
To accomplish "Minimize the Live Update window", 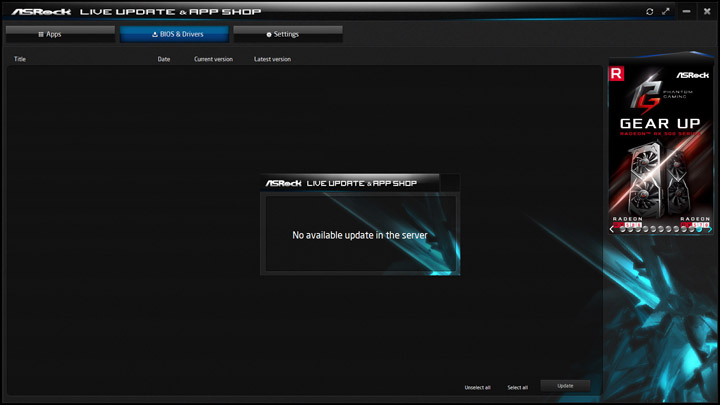I will pos(686,11).
